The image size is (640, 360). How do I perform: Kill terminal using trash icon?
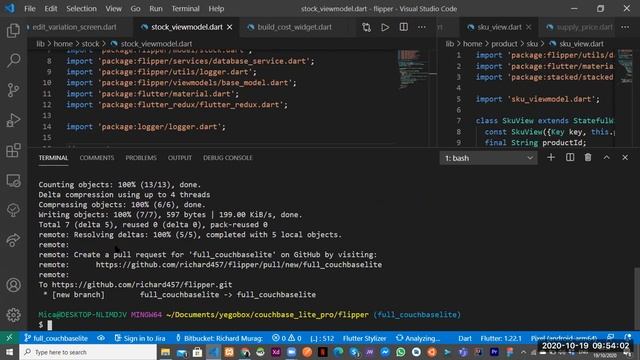(x=588, y=158)
